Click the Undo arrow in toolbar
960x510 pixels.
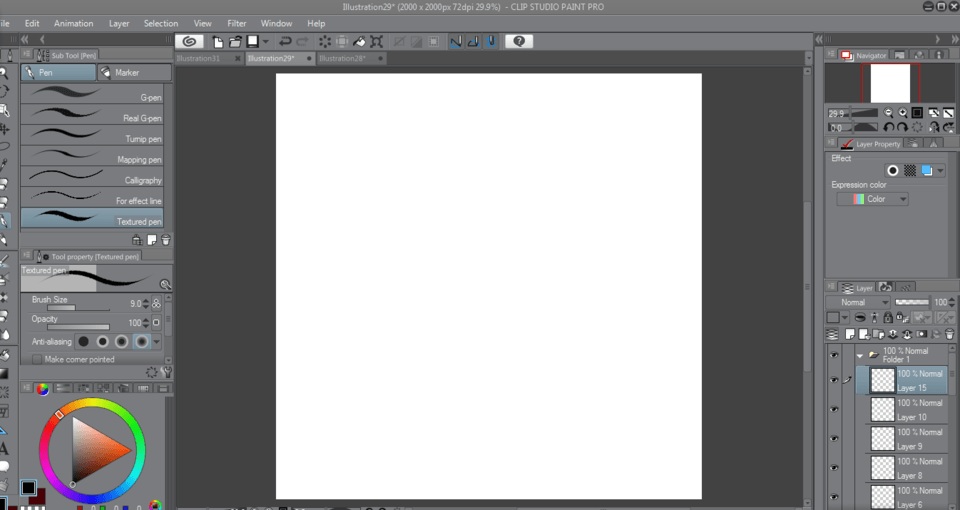tap(285, 41)
